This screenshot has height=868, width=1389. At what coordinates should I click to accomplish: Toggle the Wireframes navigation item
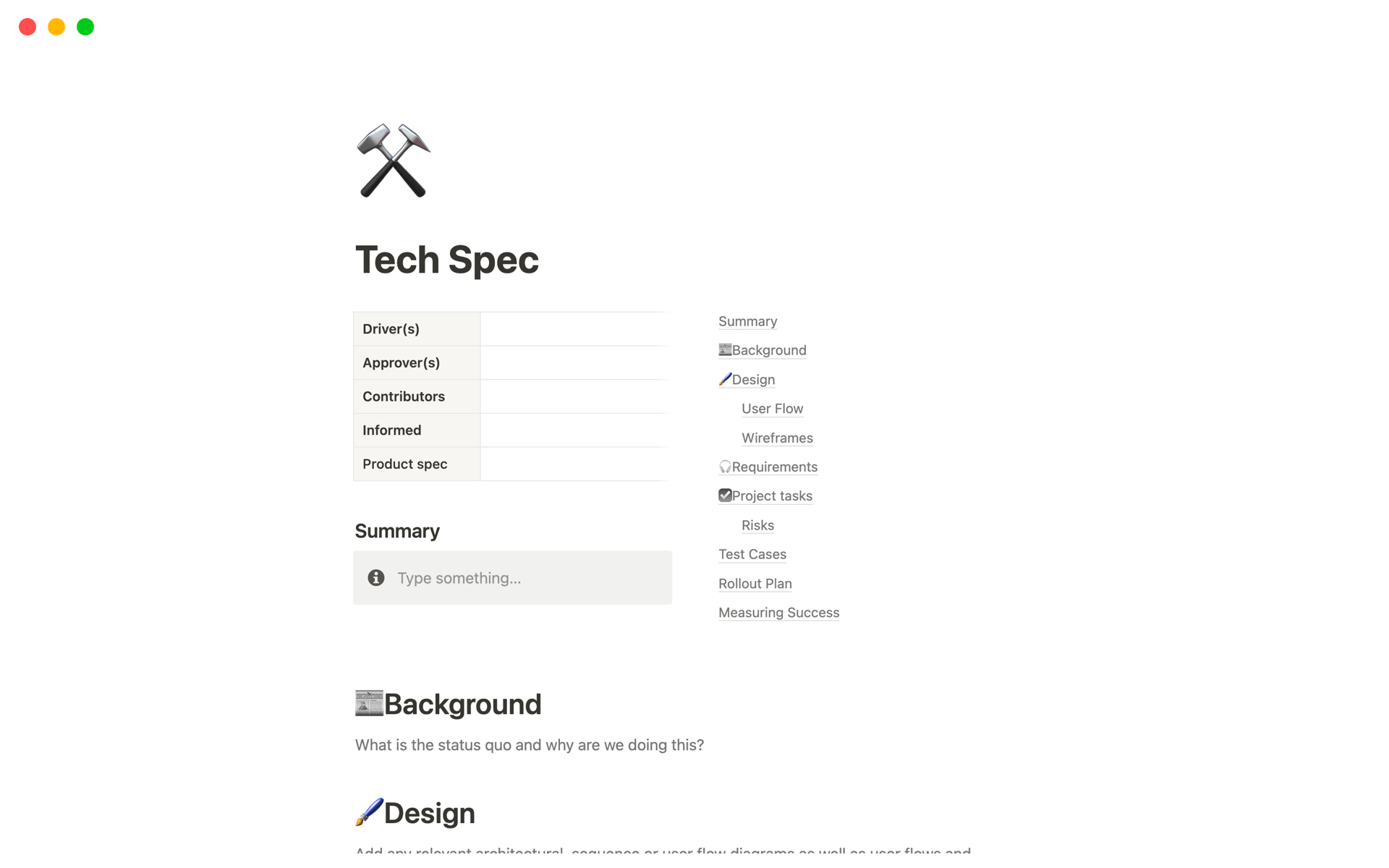(x=778, y=437)
